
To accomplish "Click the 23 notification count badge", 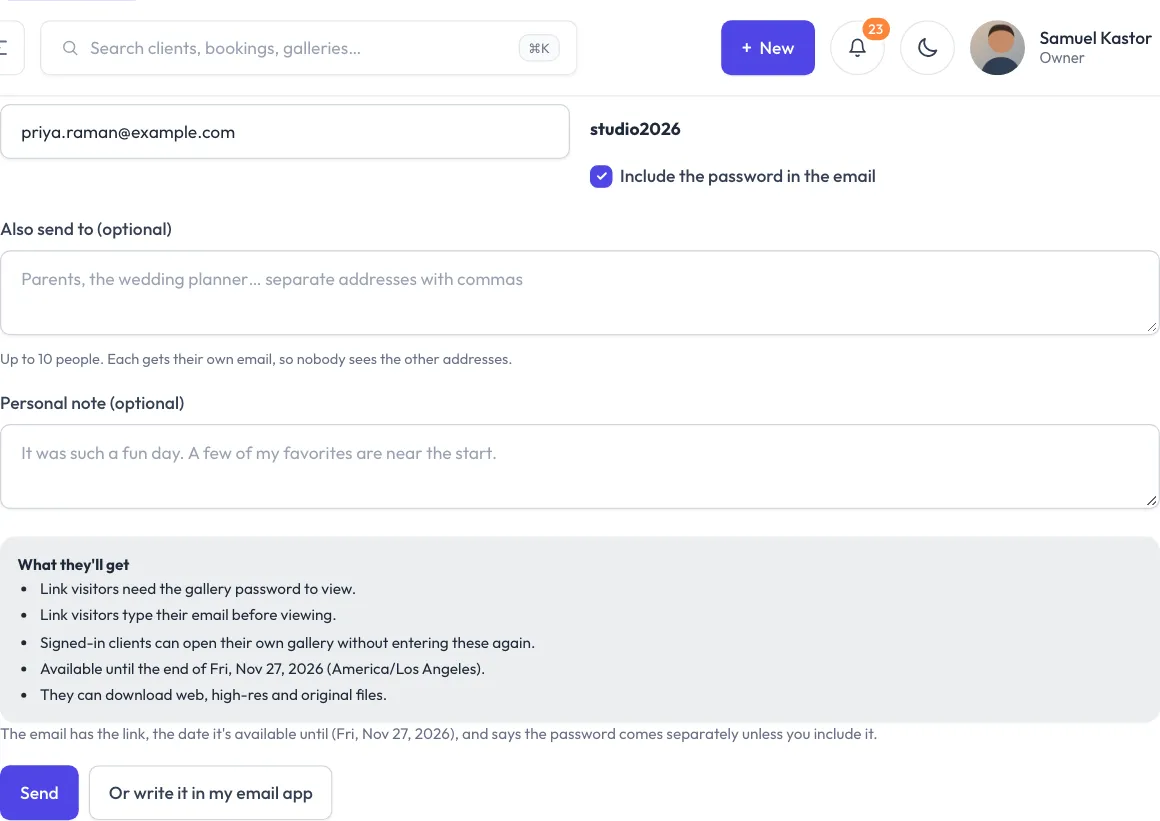I will click(x=876, y=29).
